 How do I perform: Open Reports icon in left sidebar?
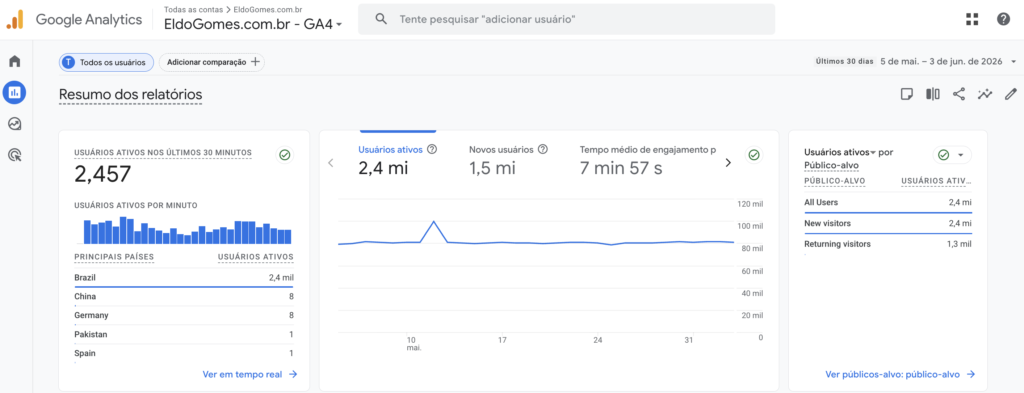tap(14, 92)
